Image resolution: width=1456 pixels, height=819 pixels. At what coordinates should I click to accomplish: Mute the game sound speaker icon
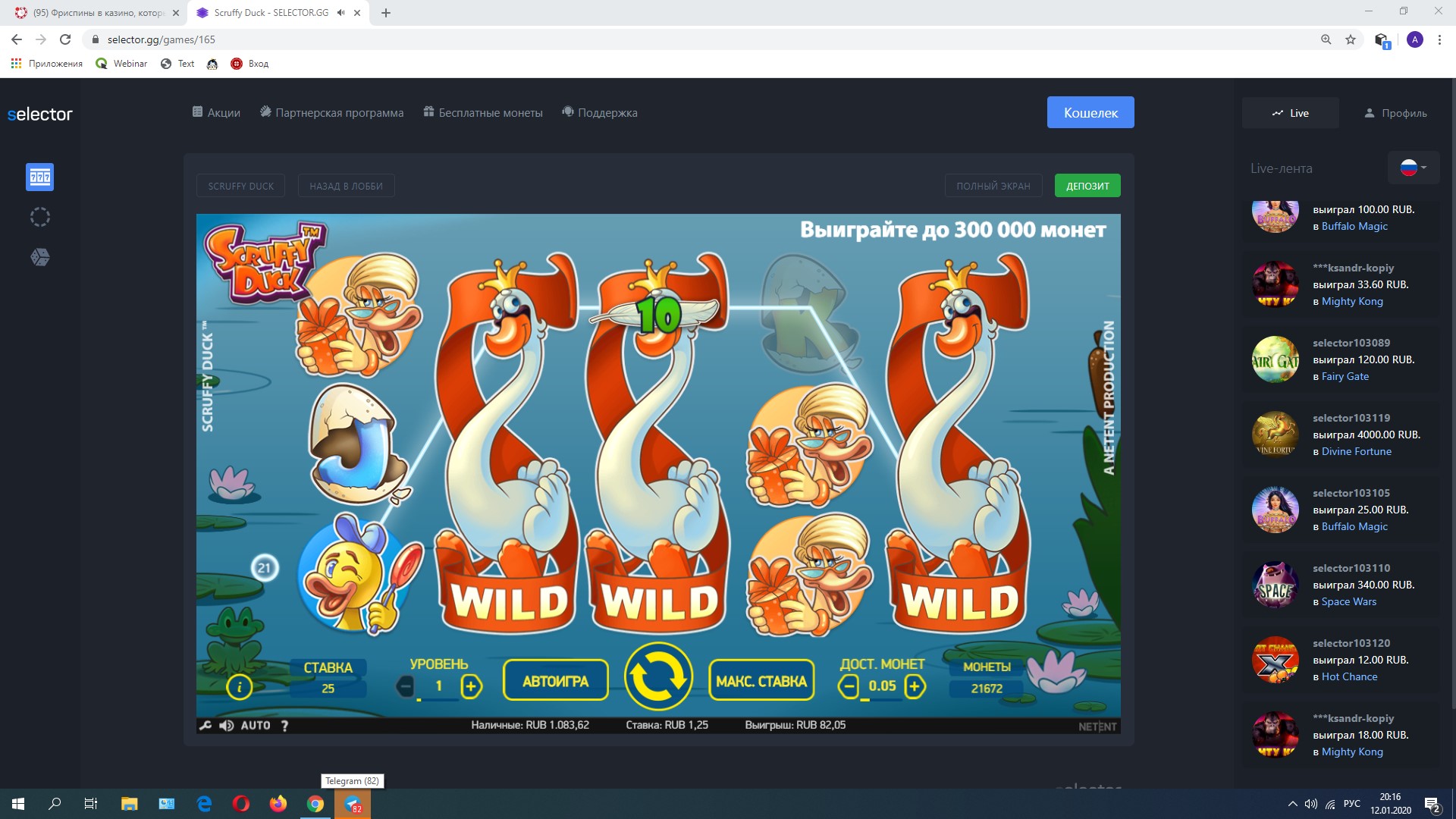(x=226, y=726)
